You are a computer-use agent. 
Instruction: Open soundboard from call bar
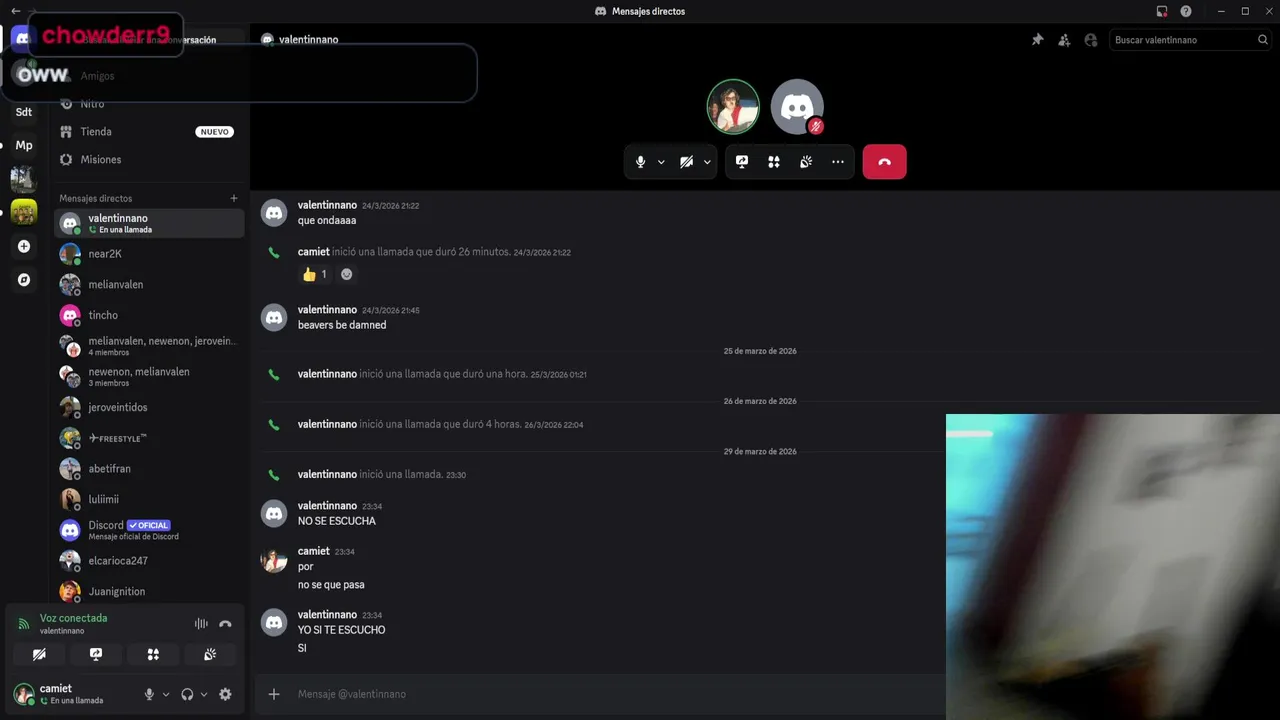(x=806, y=162)
